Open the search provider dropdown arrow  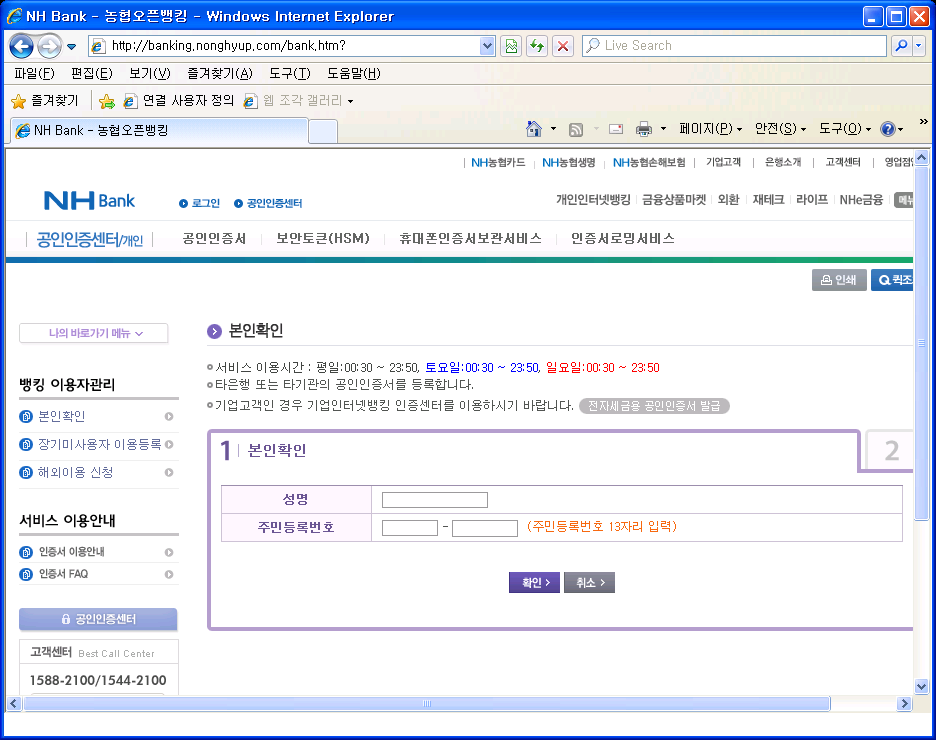pyautogui.click(x=919, y=45)
